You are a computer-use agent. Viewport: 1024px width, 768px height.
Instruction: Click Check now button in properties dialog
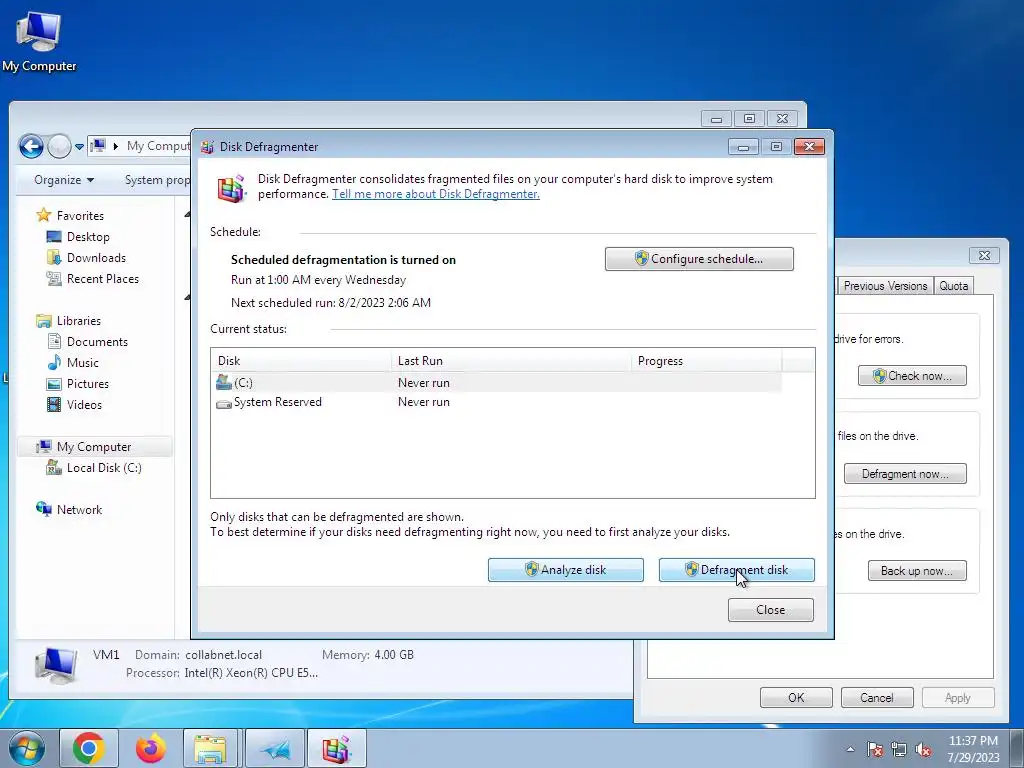912,376
